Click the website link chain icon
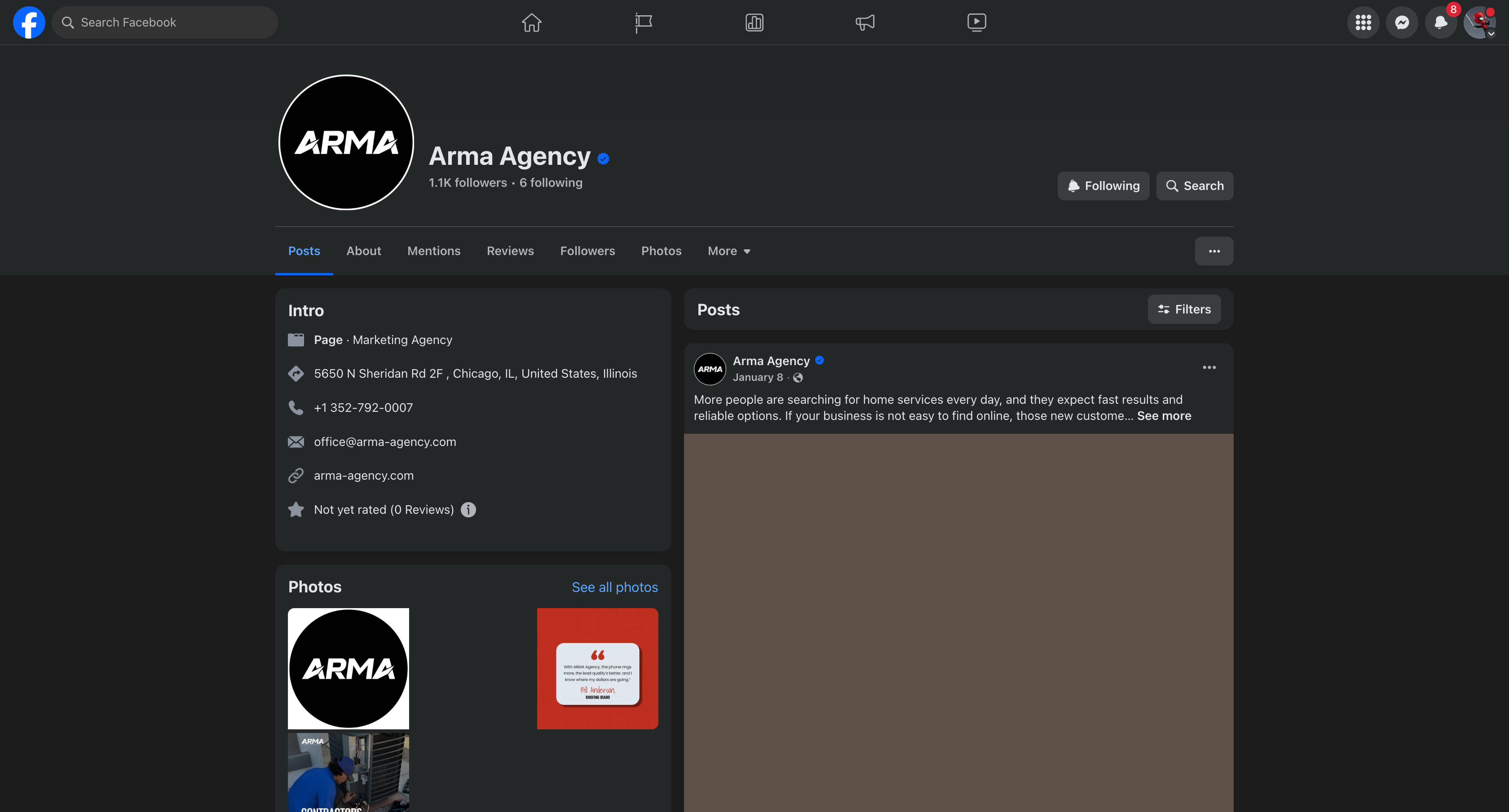The image size is (1509, 812). [x=296, y=476]
